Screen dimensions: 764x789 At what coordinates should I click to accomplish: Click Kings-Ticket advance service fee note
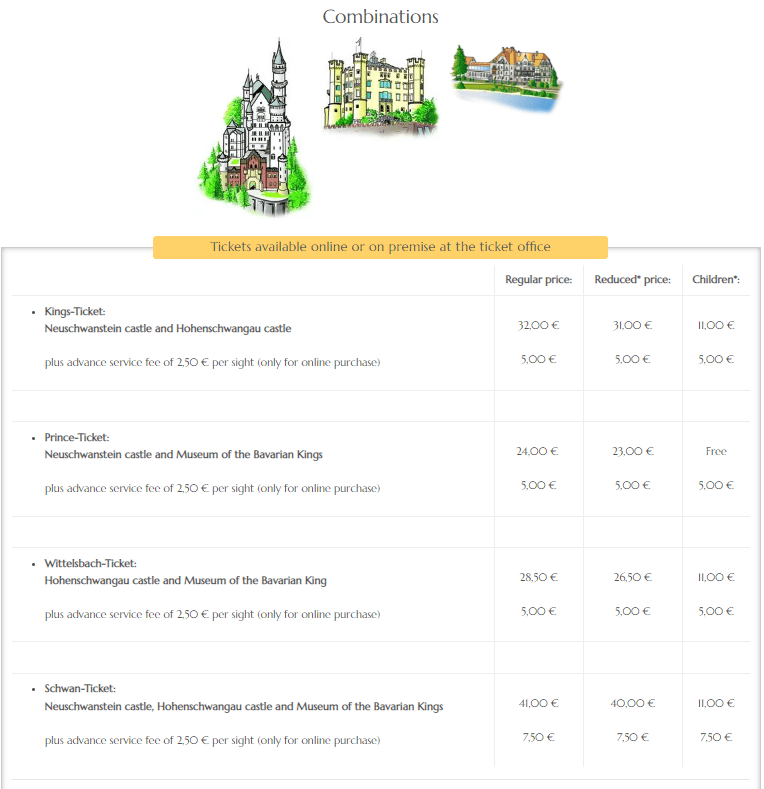(x=212, y=362)
